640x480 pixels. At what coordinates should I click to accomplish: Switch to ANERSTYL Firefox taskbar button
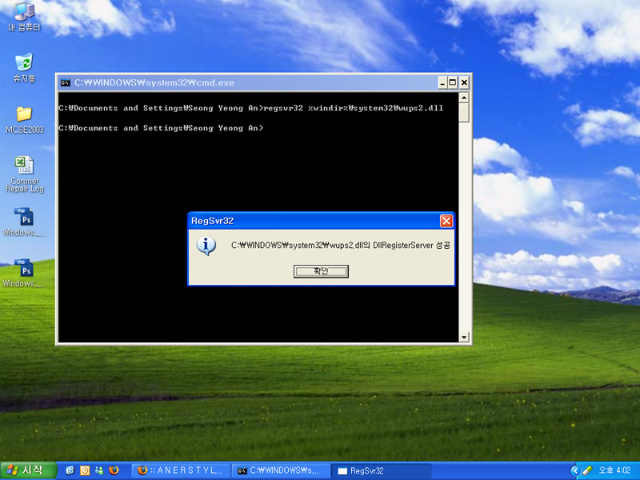click(181, 471)
